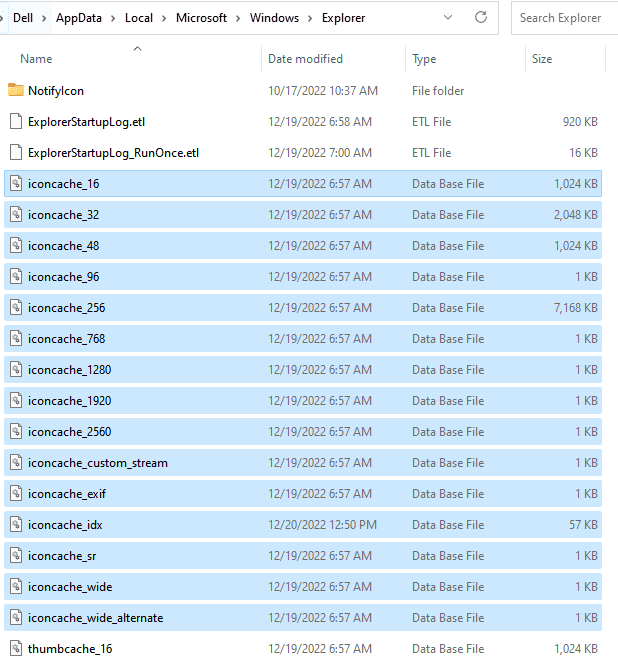The height and width of the screenshot is (663, 618).
Task: Sort files by Type column
Action: [424, 59]
